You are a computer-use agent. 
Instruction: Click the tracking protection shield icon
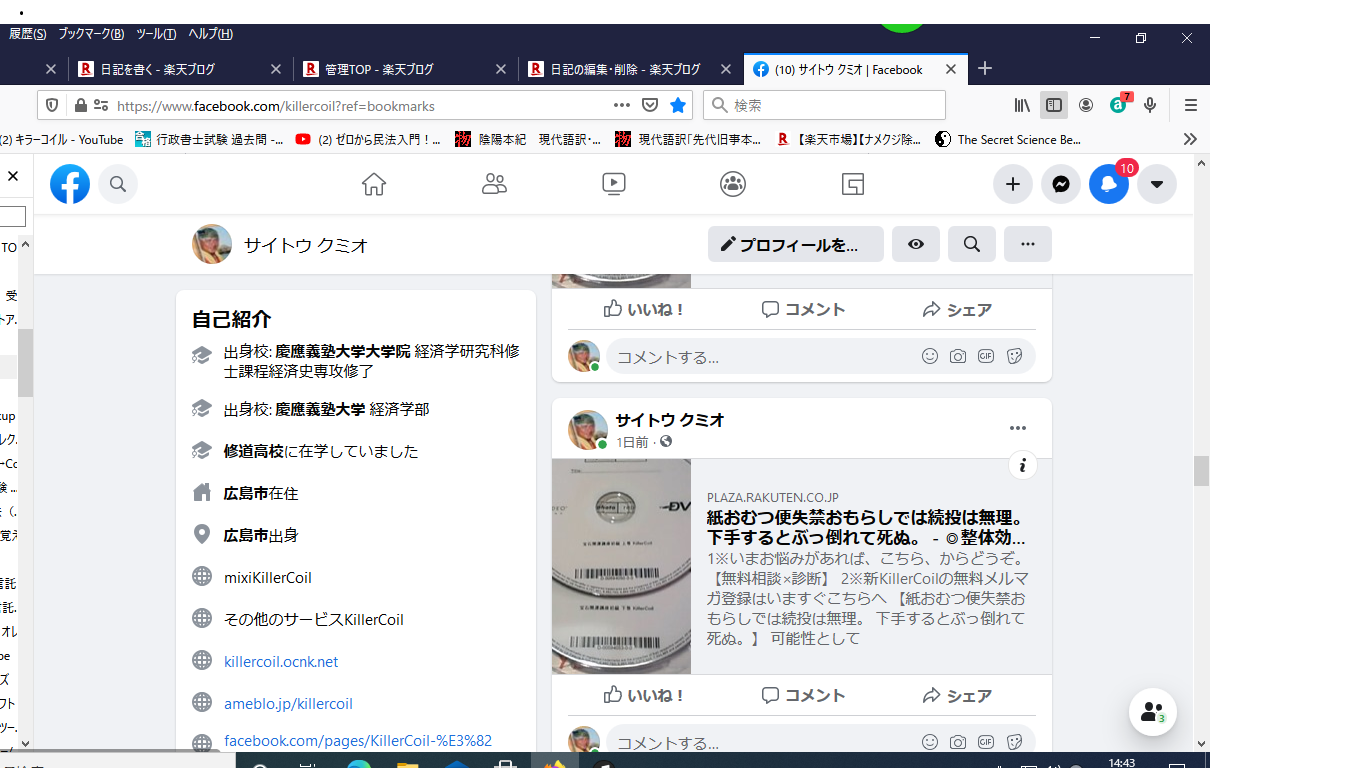(53, 105)
